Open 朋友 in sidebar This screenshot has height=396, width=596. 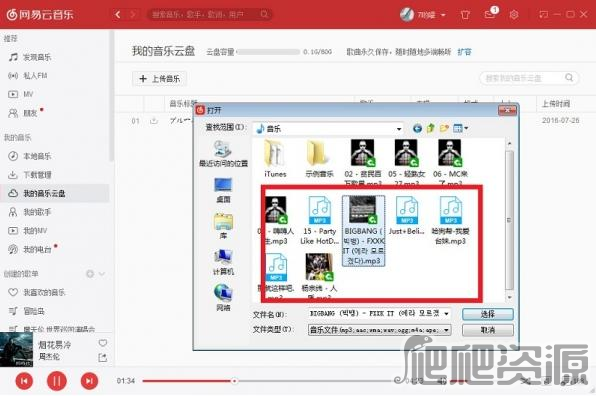point(24,113)
